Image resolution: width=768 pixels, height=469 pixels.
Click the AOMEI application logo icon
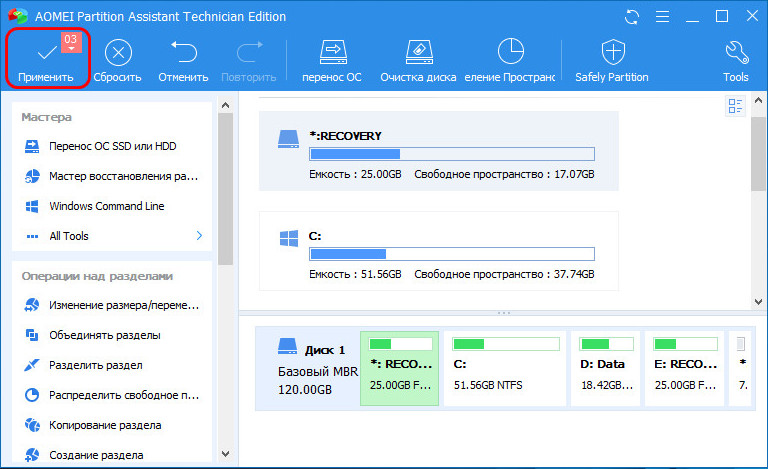(18, 16)
